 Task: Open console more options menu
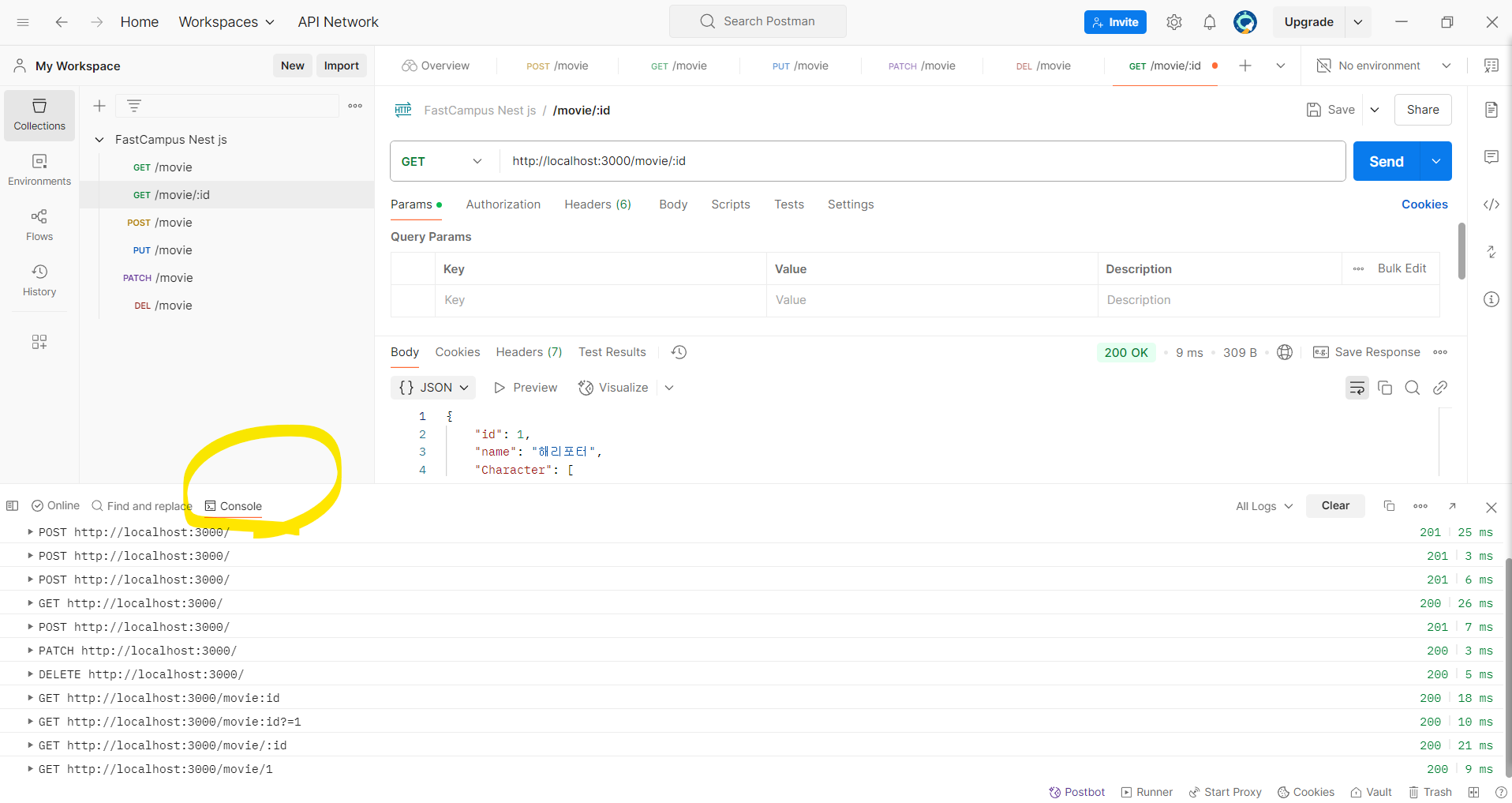1420,506
